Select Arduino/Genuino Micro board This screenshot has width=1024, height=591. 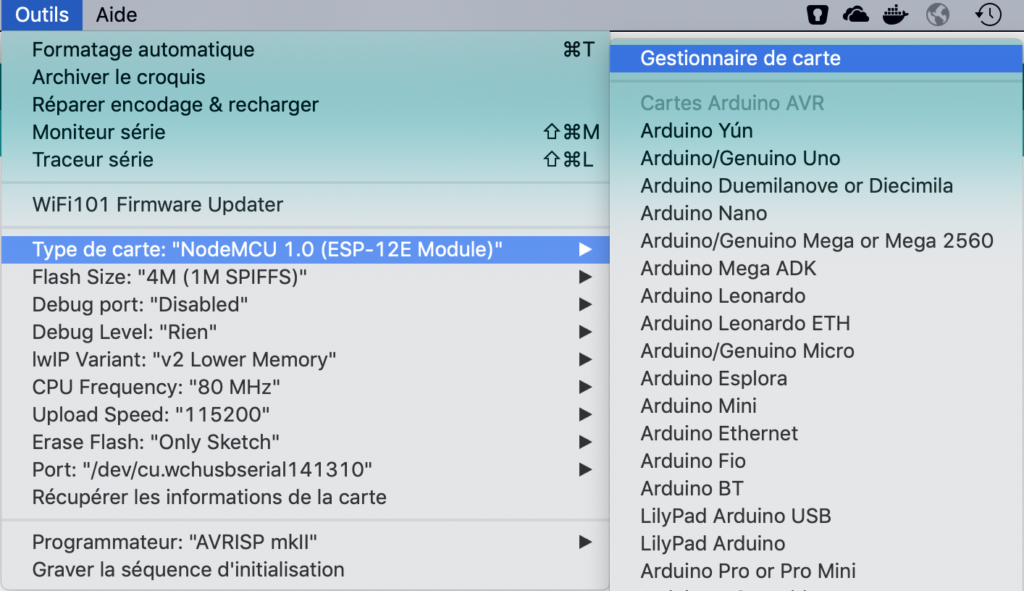[816, 351]
